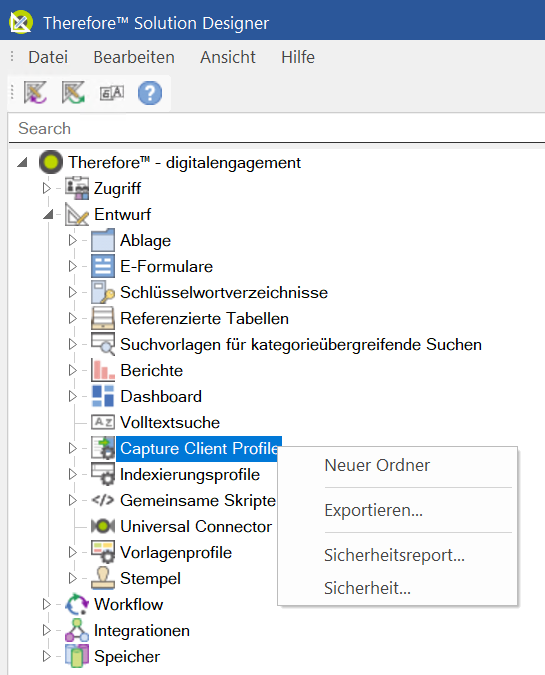Click the Dashboard tiles icon
This screenshot has height=675, width=545.
click(103, 396)
